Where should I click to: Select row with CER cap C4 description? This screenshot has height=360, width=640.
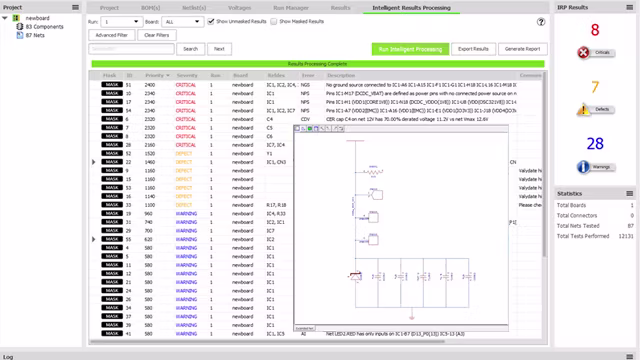click(x=316, y=119)
